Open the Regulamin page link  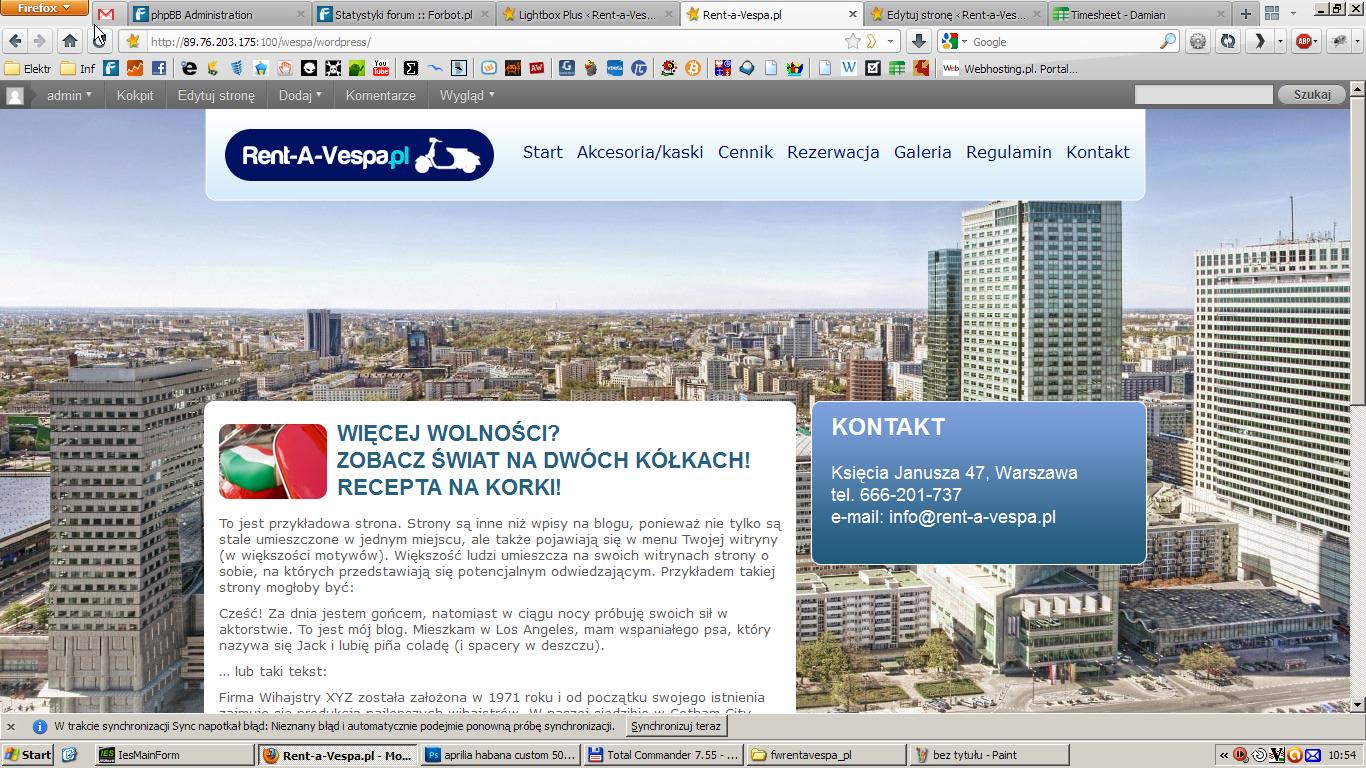pyautogui.click(x=1009, y=152)
